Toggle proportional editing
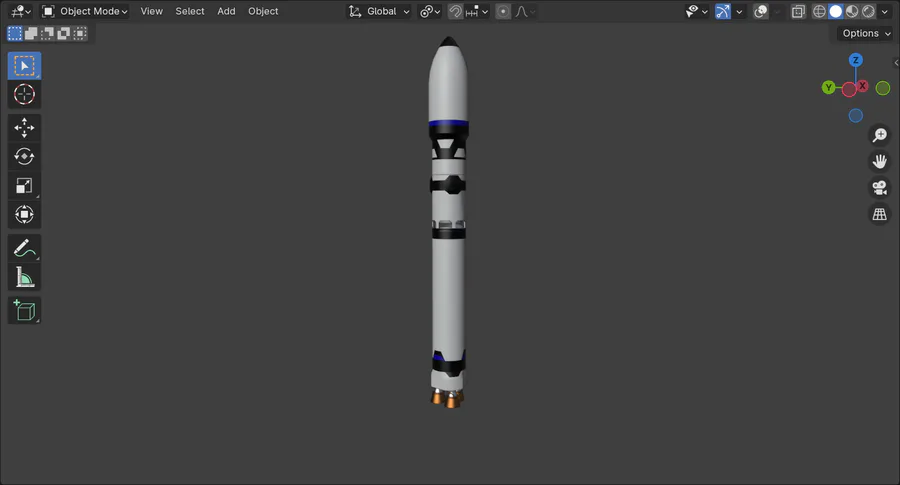Viewport: 900px width, 485px height. click(503, 11)
